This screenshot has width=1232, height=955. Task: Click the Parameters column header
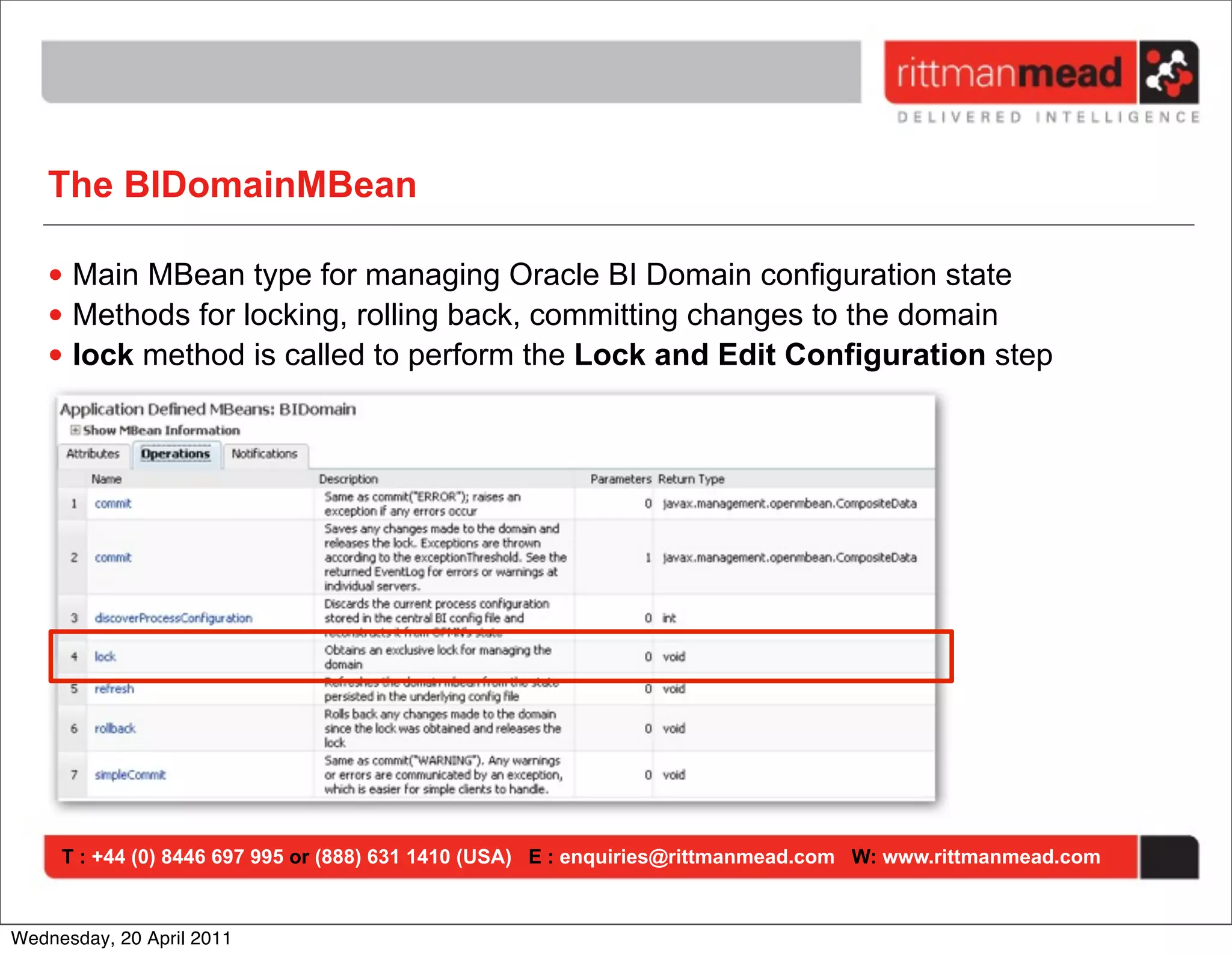tap(621, 479)
